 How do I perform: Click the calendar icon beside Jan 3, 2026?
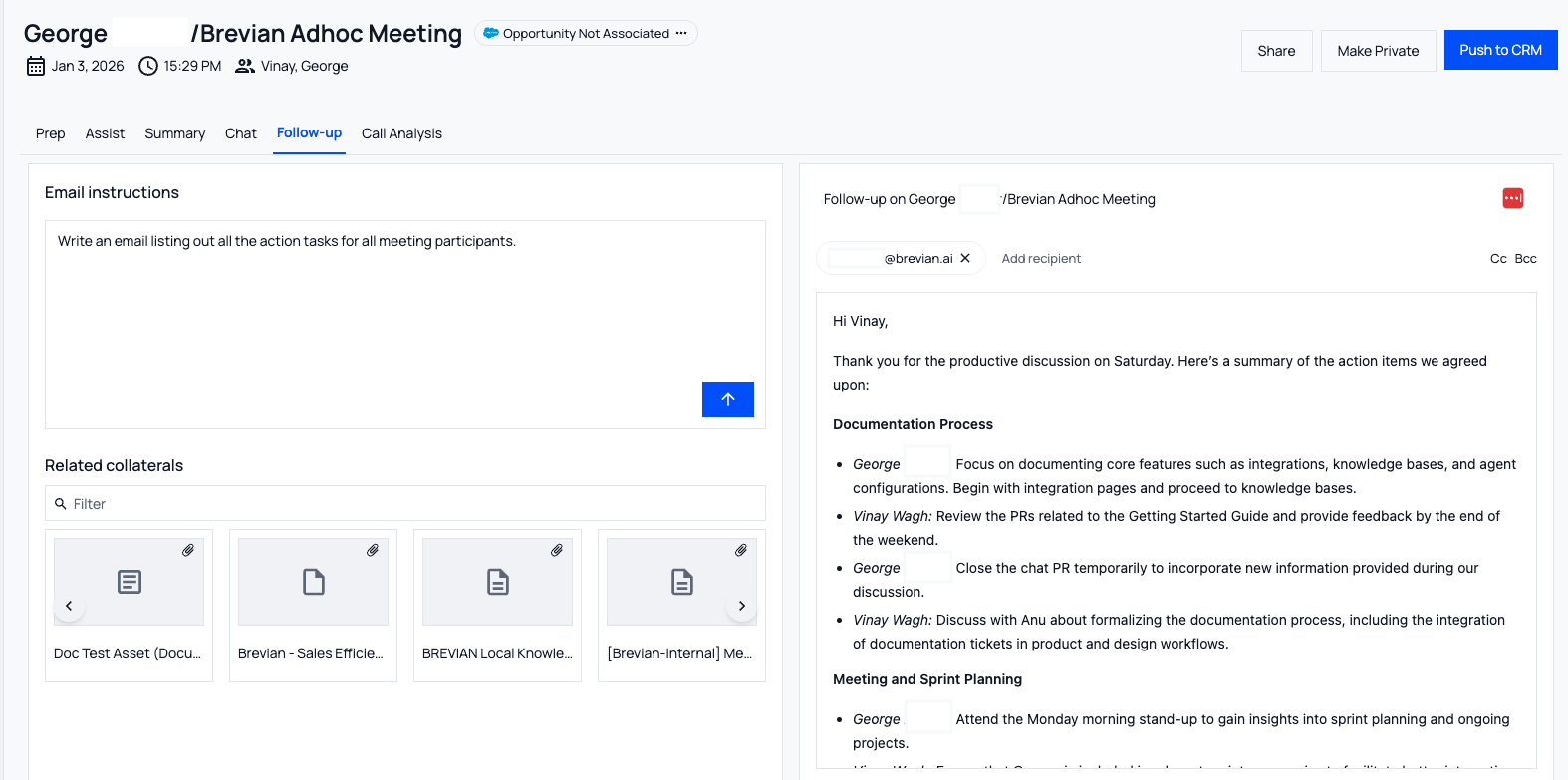[x=36, y=66]
